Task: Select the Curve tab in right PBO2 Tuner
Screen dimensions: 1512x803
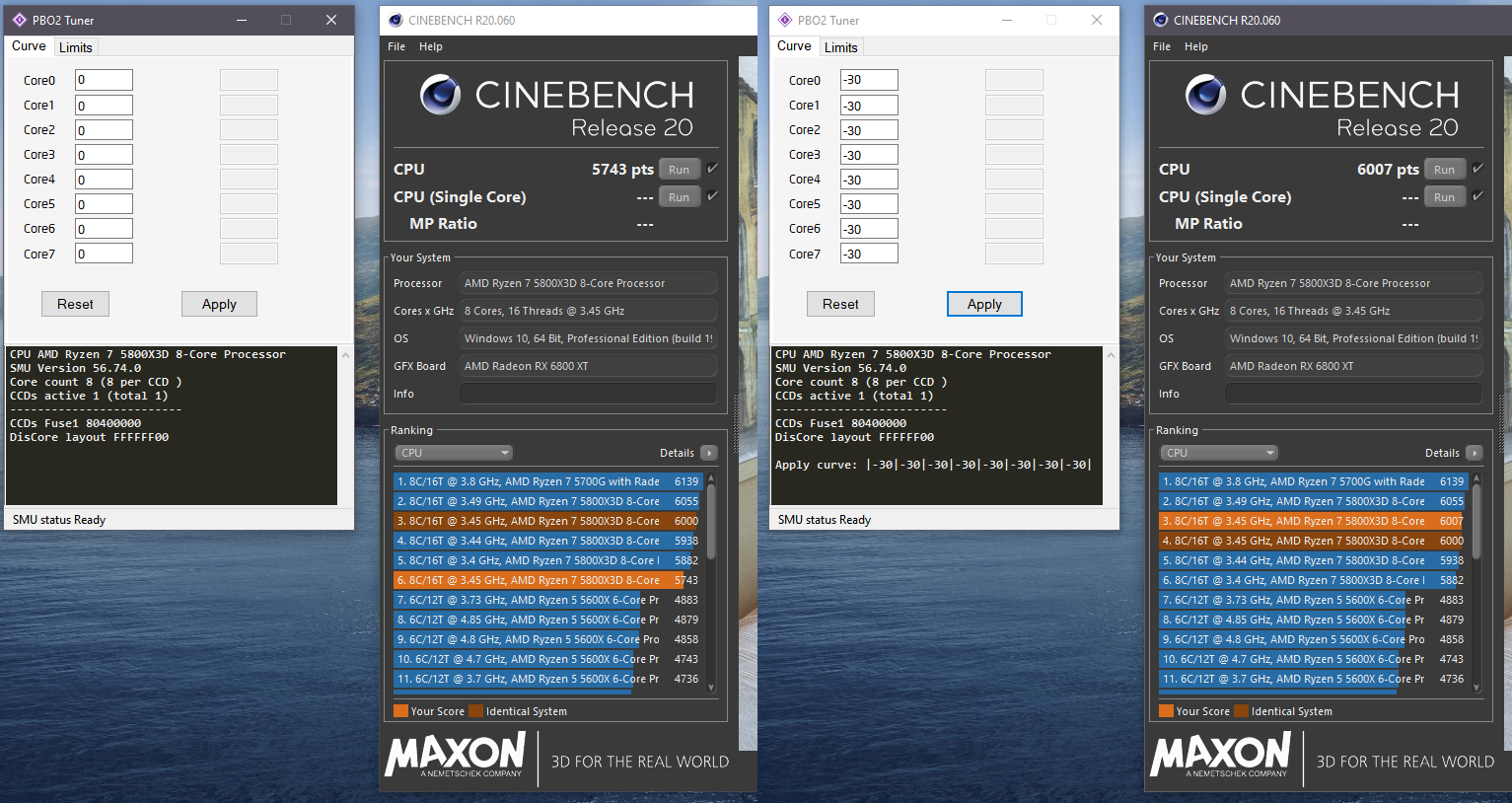Action: pyautogui.click(x=794, y=46)
